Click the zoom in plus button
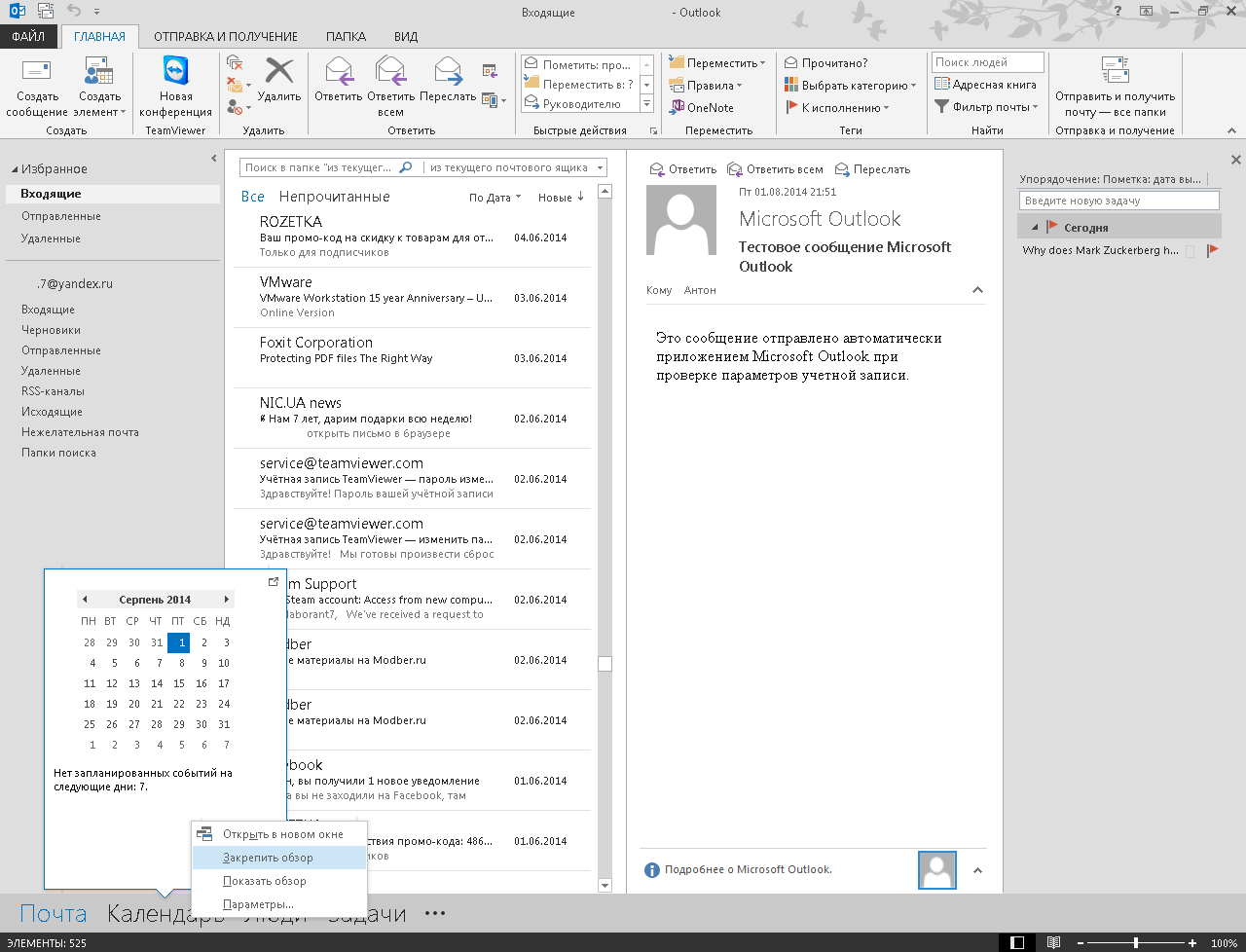Viewport: 1246px width, 952px height. 1192,943
